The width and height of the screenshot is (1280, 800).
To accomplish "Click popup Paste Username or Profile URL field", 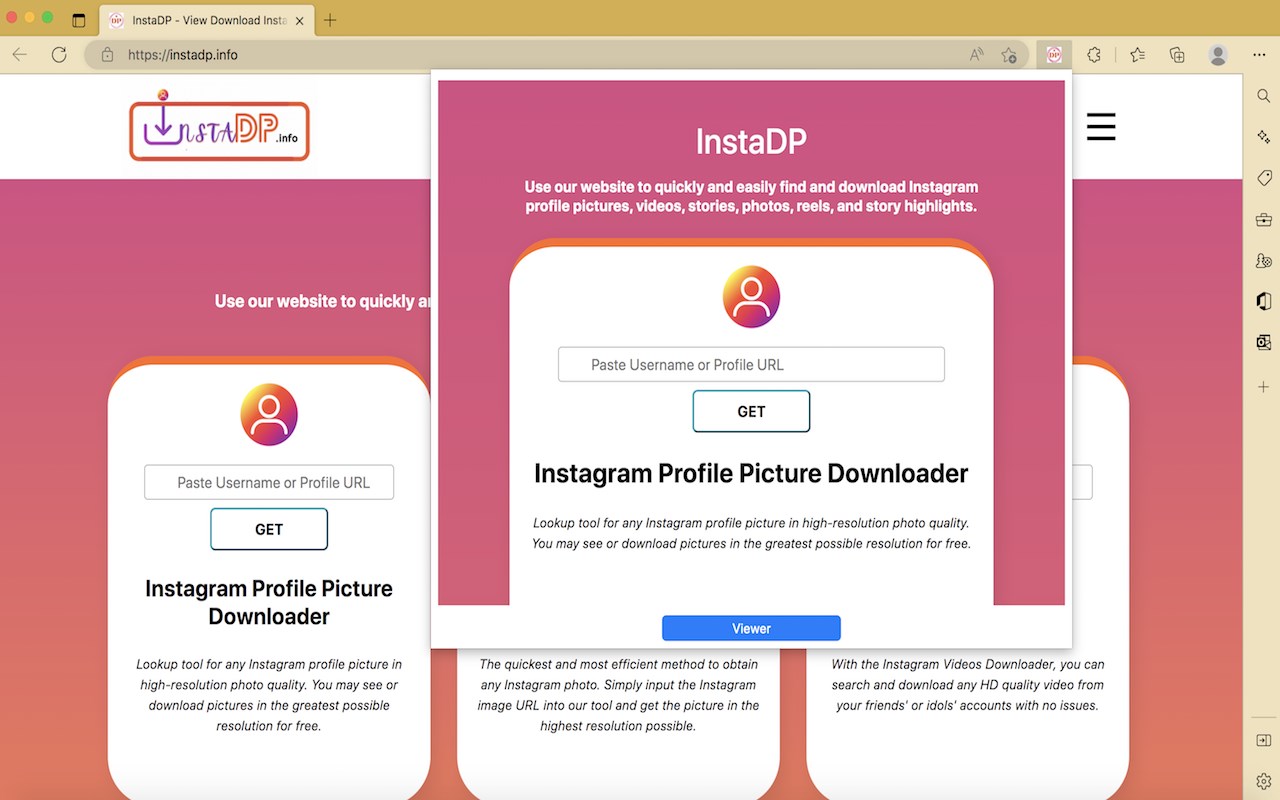I will click(x=751, y=364).
